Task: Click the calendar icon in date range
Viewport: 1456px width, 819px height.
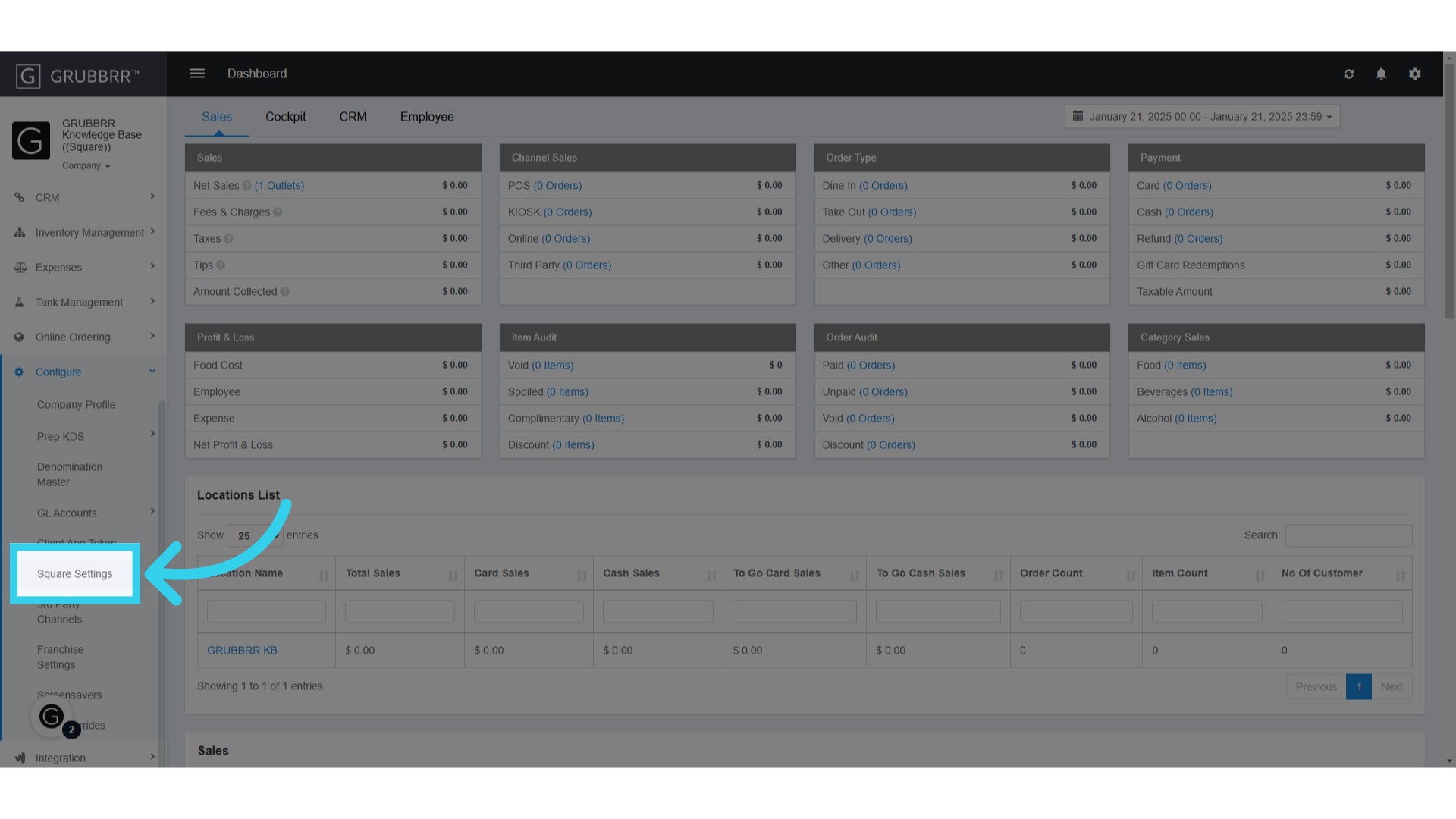Action: tap(1078, 116)
